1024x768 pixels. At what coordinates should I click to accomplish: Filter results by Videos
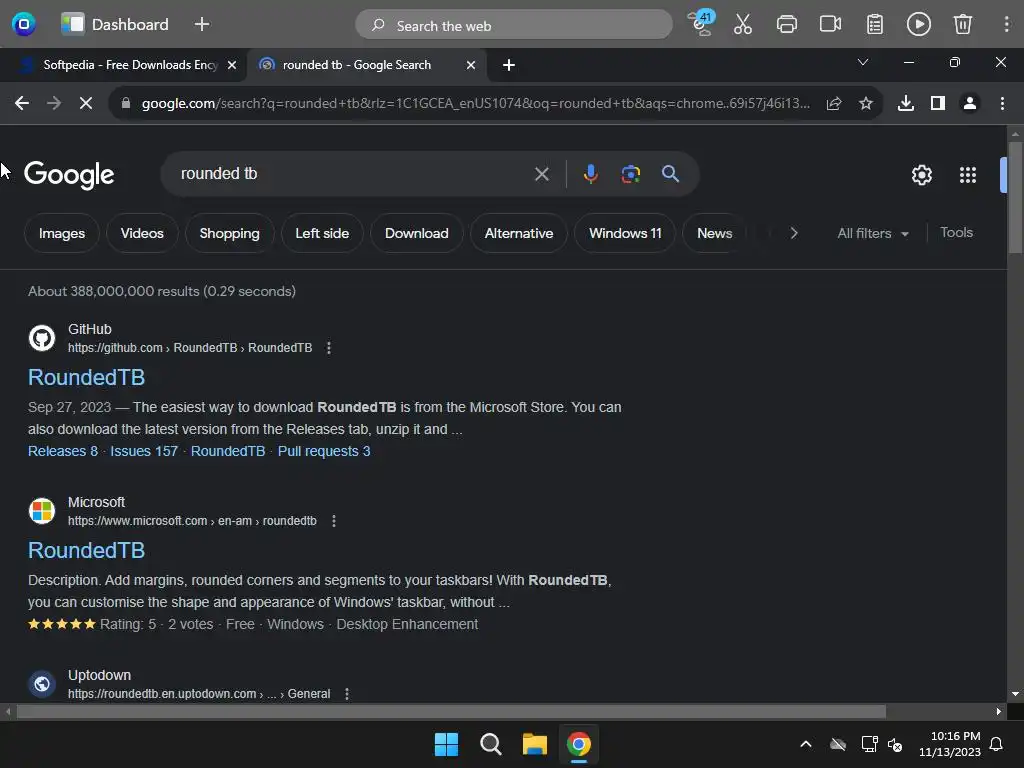pyautogui.click(x=142, y=233)
